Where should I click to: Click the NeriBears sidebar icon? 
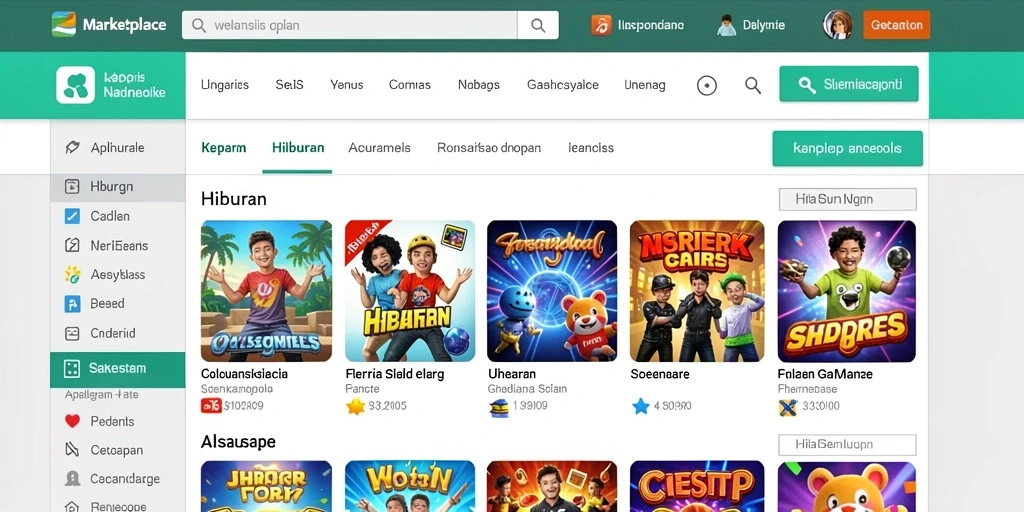point(72,246)
